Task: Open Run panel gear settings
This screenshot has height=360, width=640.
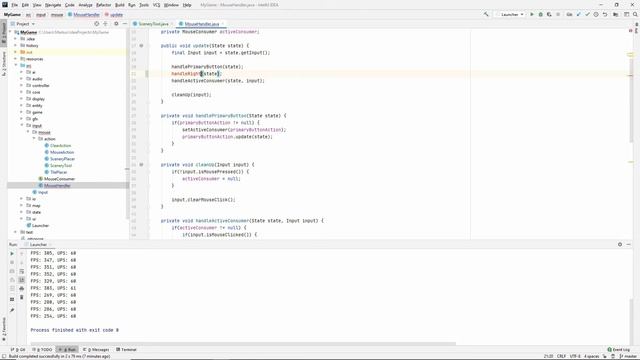Action: pos(620,244)
